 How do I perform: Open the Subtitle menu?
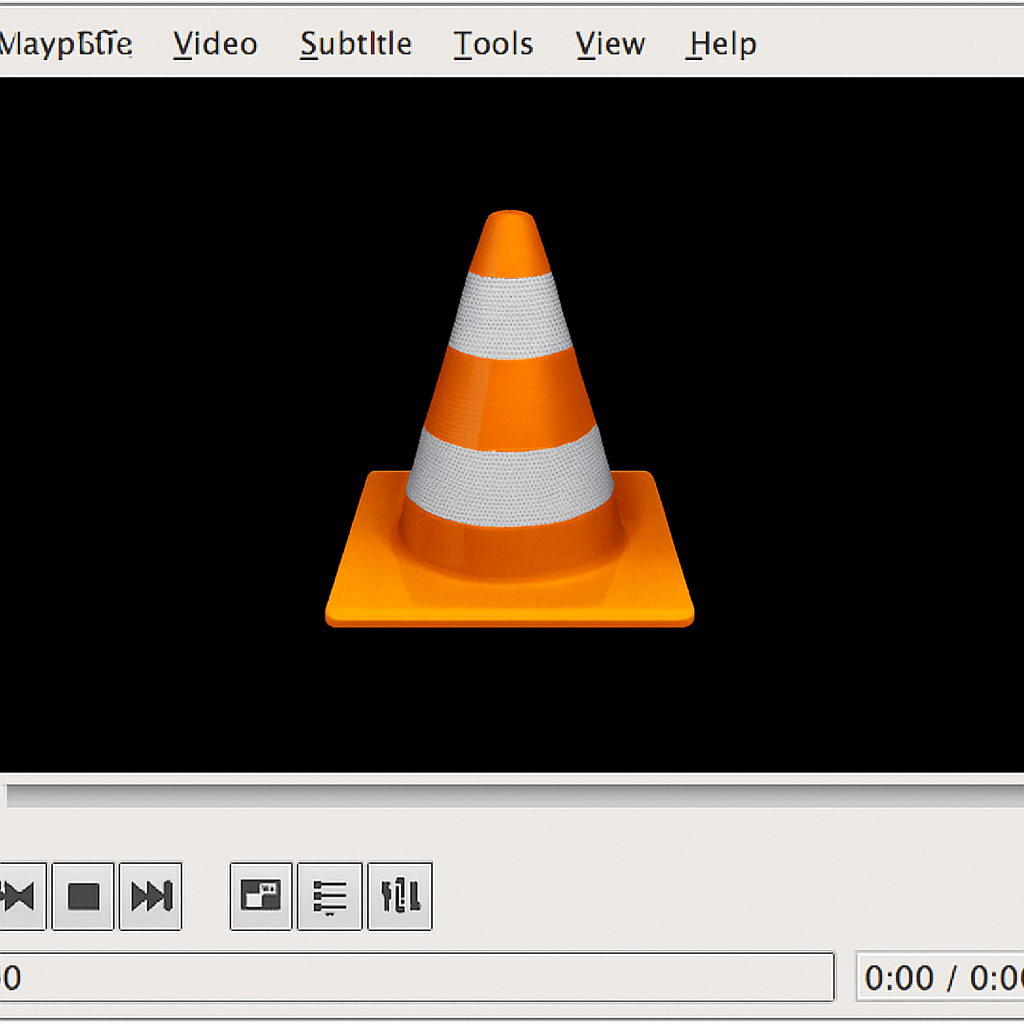pyautogui.click(x=355, y=43)
